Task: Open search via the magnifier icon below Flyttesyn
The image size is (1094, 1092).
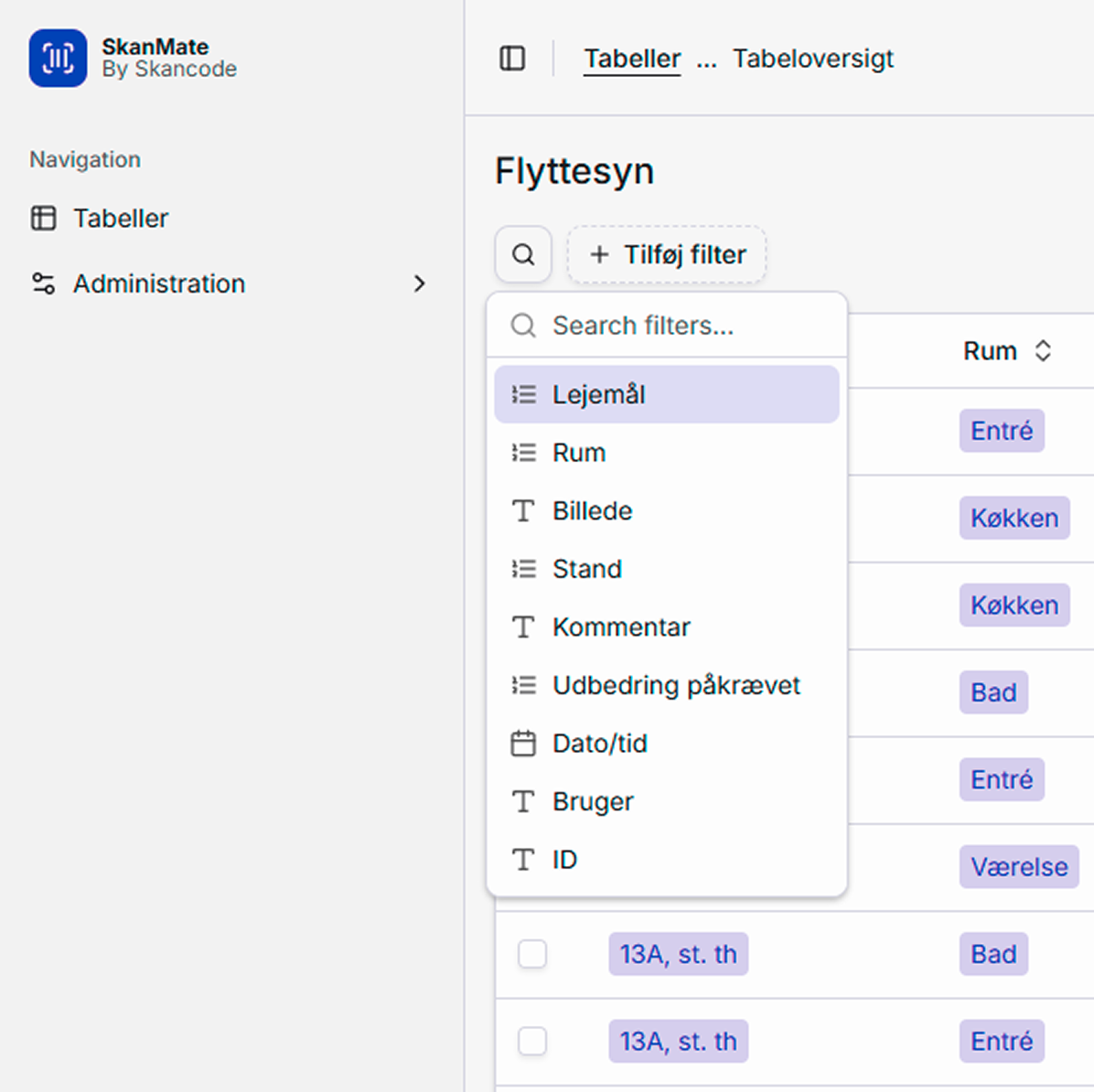Action: pos(522,254)
